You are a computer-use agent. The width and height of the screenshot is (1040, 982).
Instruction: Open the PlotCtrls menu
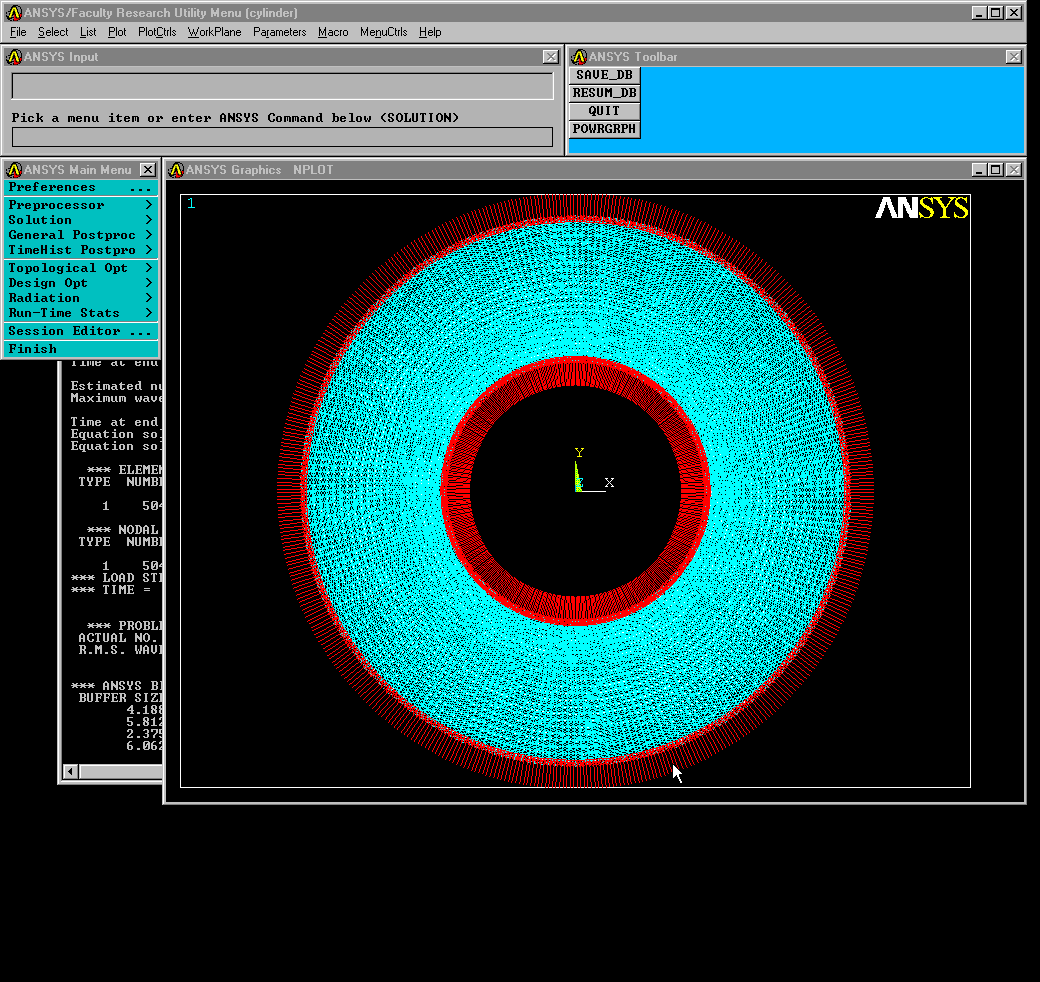pos(157,32)
